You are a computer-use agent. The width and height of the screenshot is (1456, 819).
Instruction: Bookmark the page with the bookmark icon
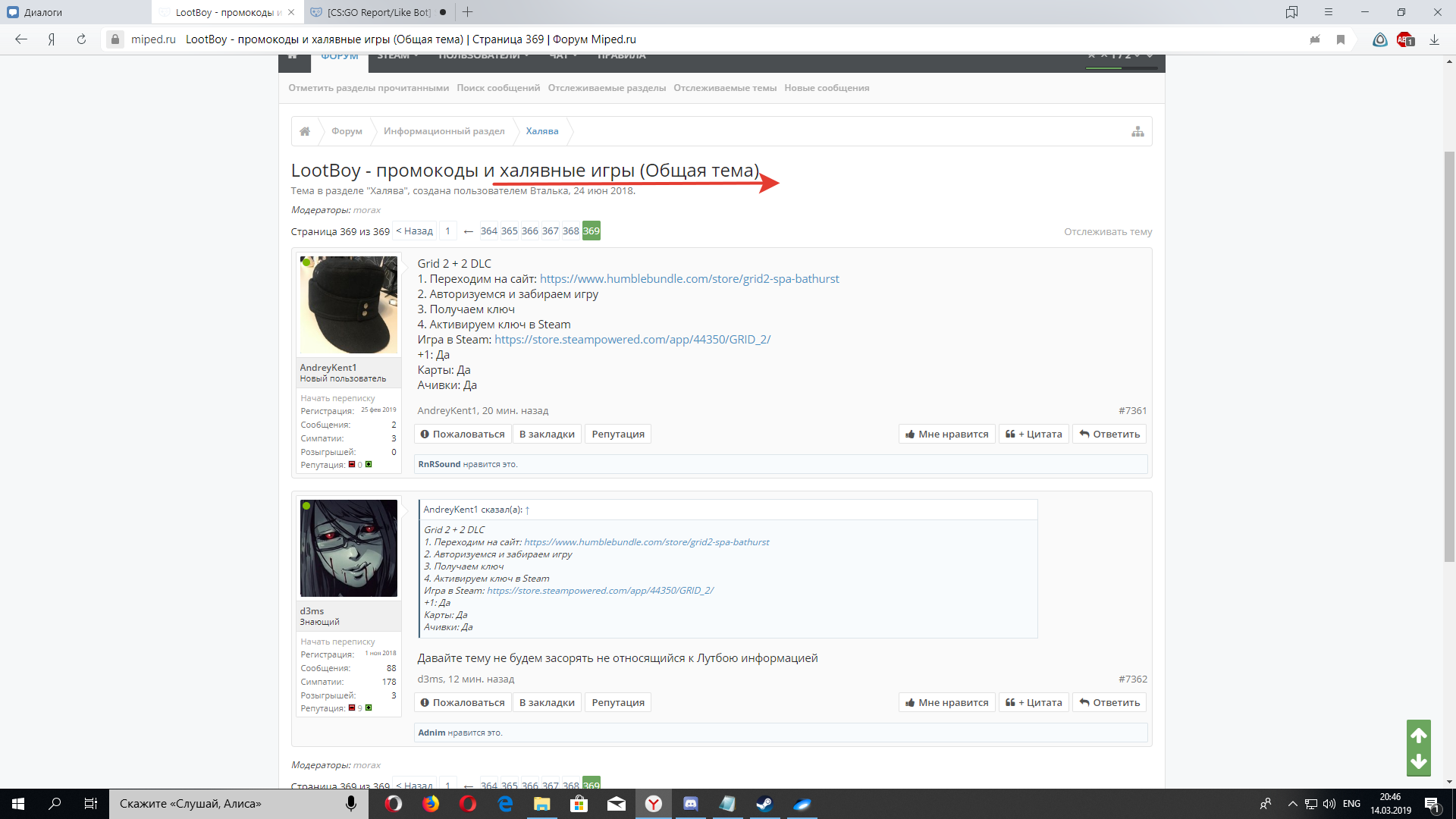point(1341,39)
